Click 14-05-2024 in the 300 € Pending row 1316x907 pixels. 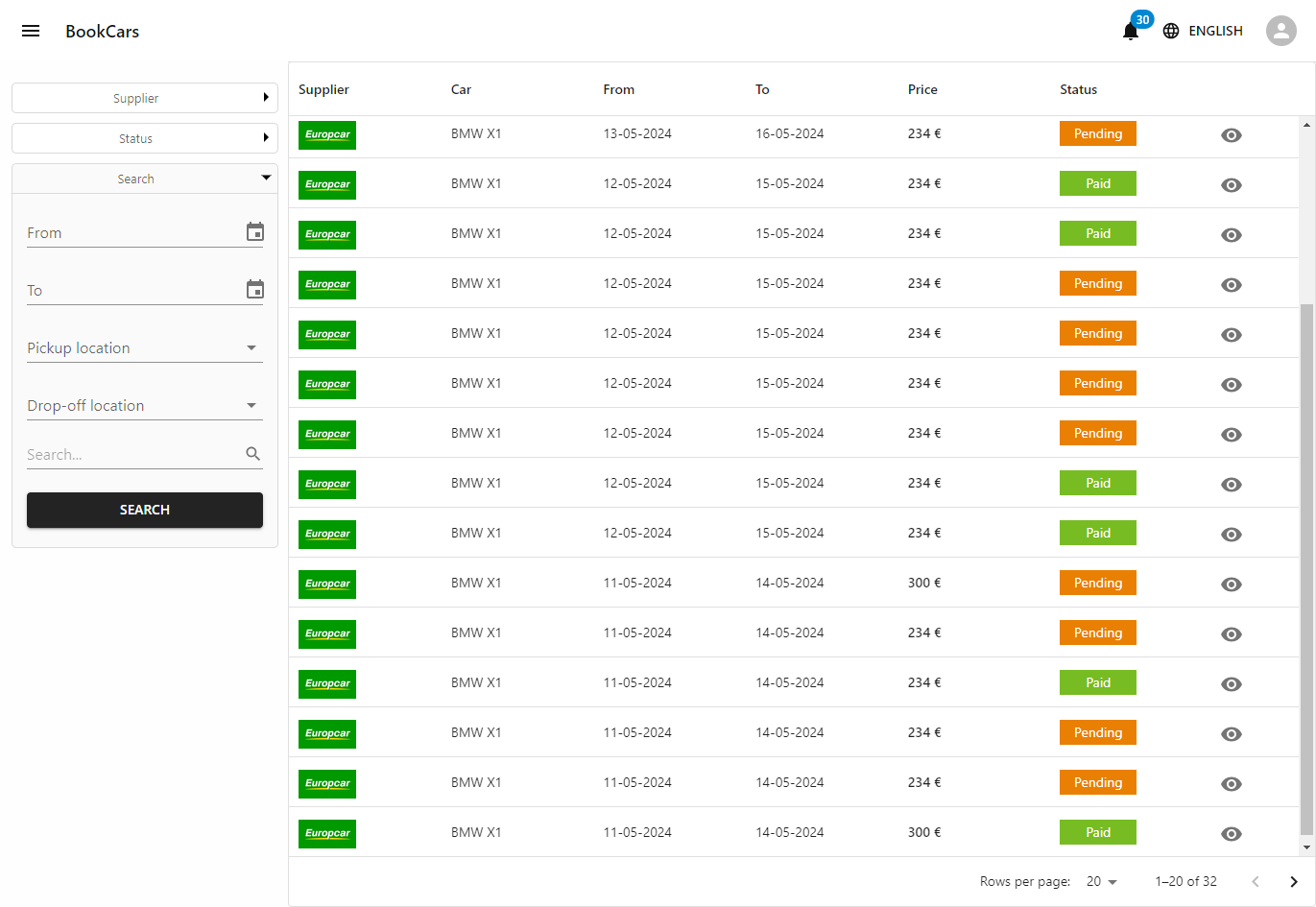tap(789, 583)
